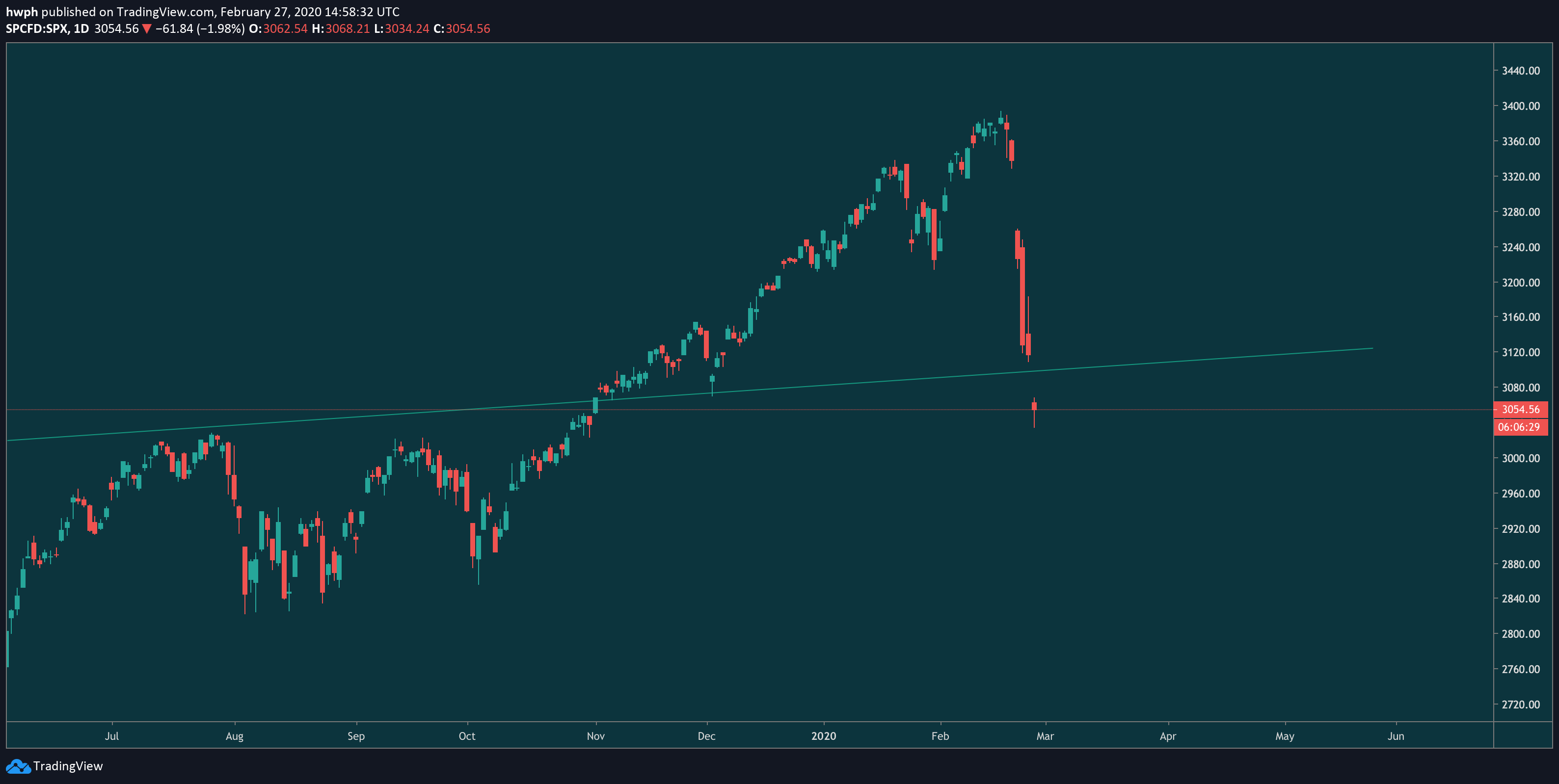Click the 3200.00 price axis label
Screen dimensions: 1559x784
(1521, 283)
